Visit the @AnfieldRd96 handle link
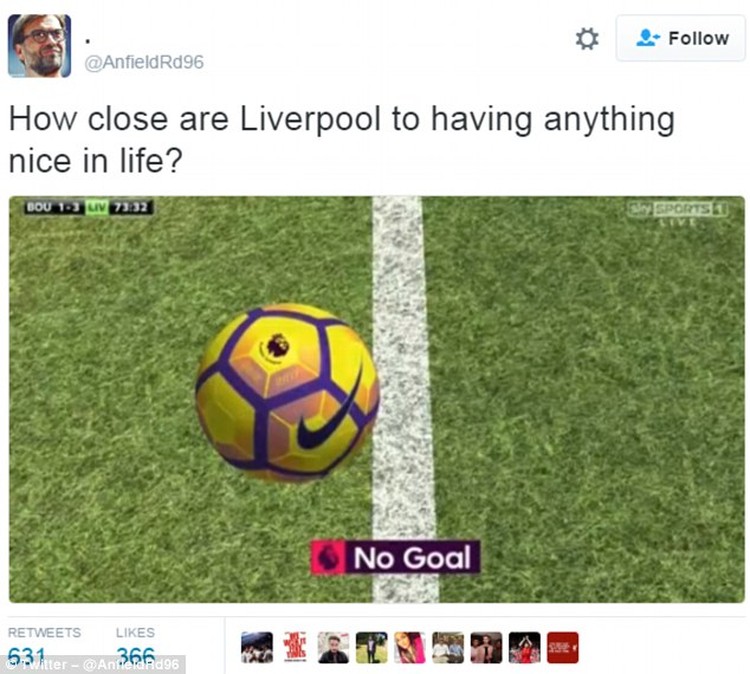The width and height of the screenshot is (750, 674). (144, 62)
